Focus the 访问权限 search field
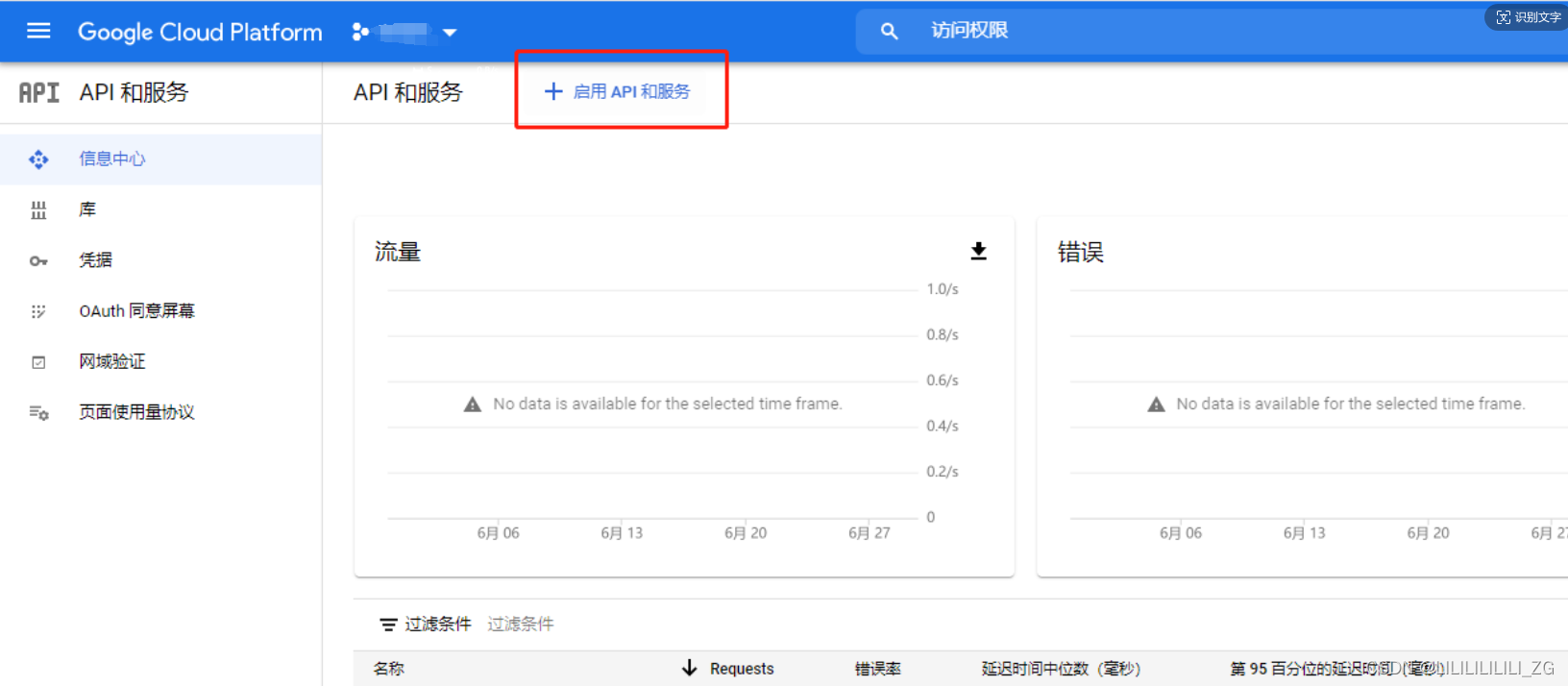Image resolution: width=1568 pixels, height=686 pixels. pos(1211,31)
